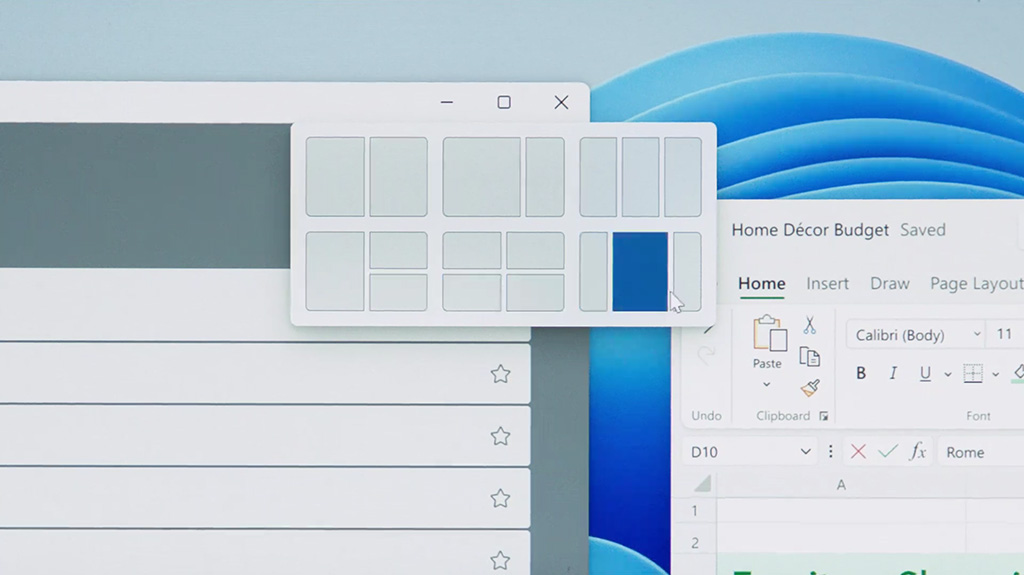
Task: Close the front window
Action: (x=561, y=103)
